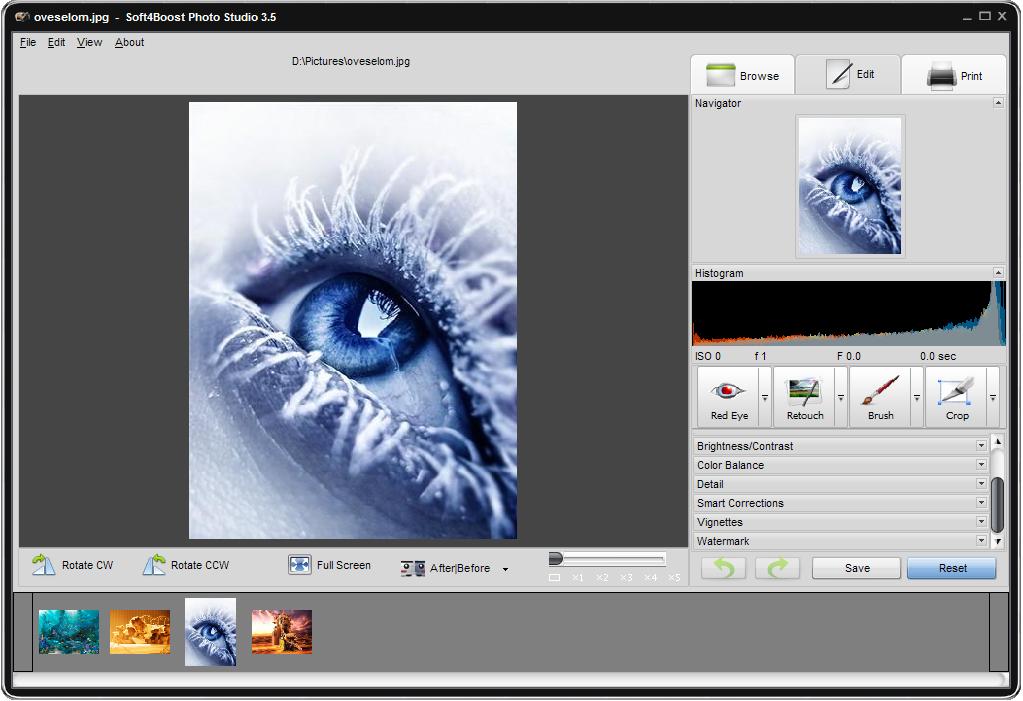Viewport: 1023px width, 701px height.
Task: Click the green redo arrow
Action: pos(777,568)
